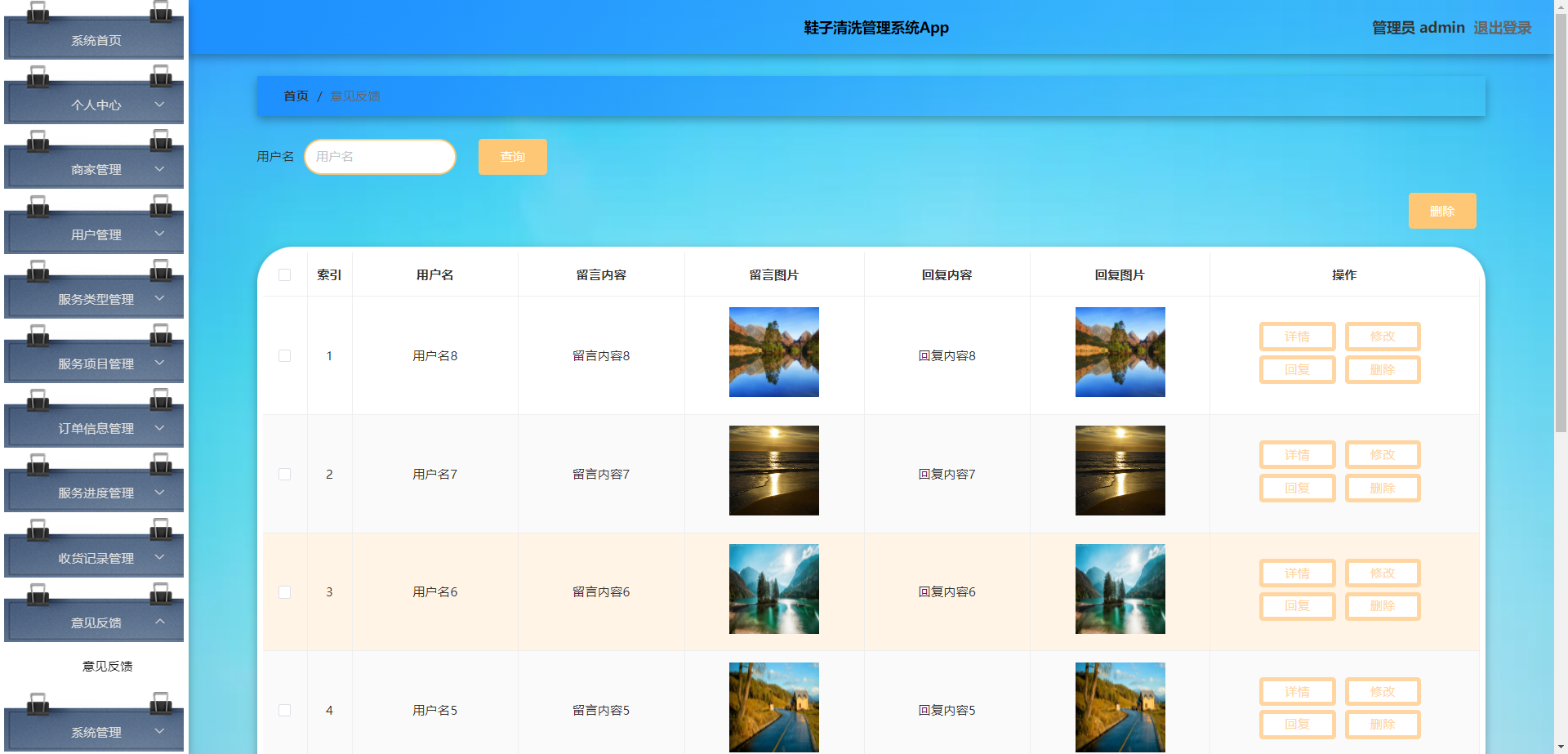Check the row checkbox for 用户名6
The width and height of the screenshot is (1568, 754).
point(284,591)
